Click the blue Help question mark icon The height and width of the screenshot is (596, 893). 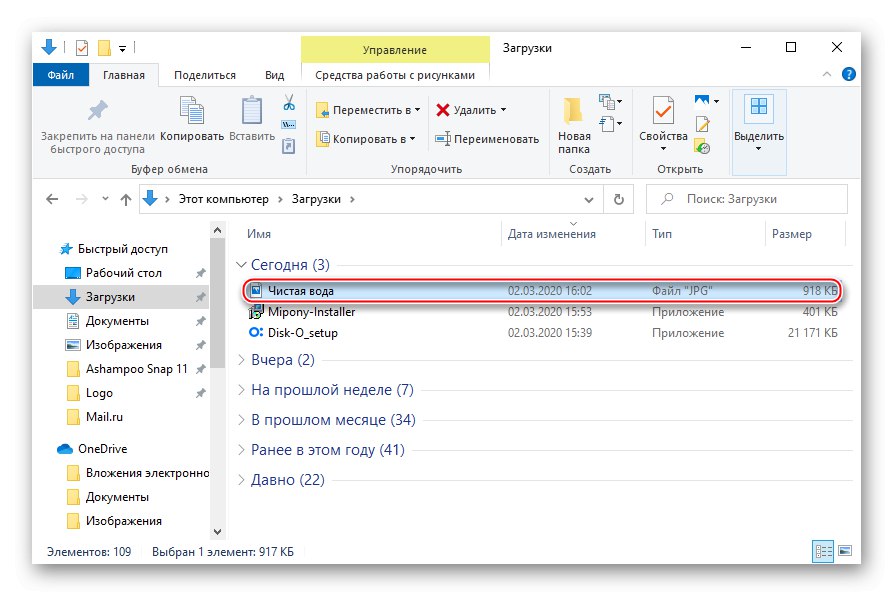tap(848, 74)
